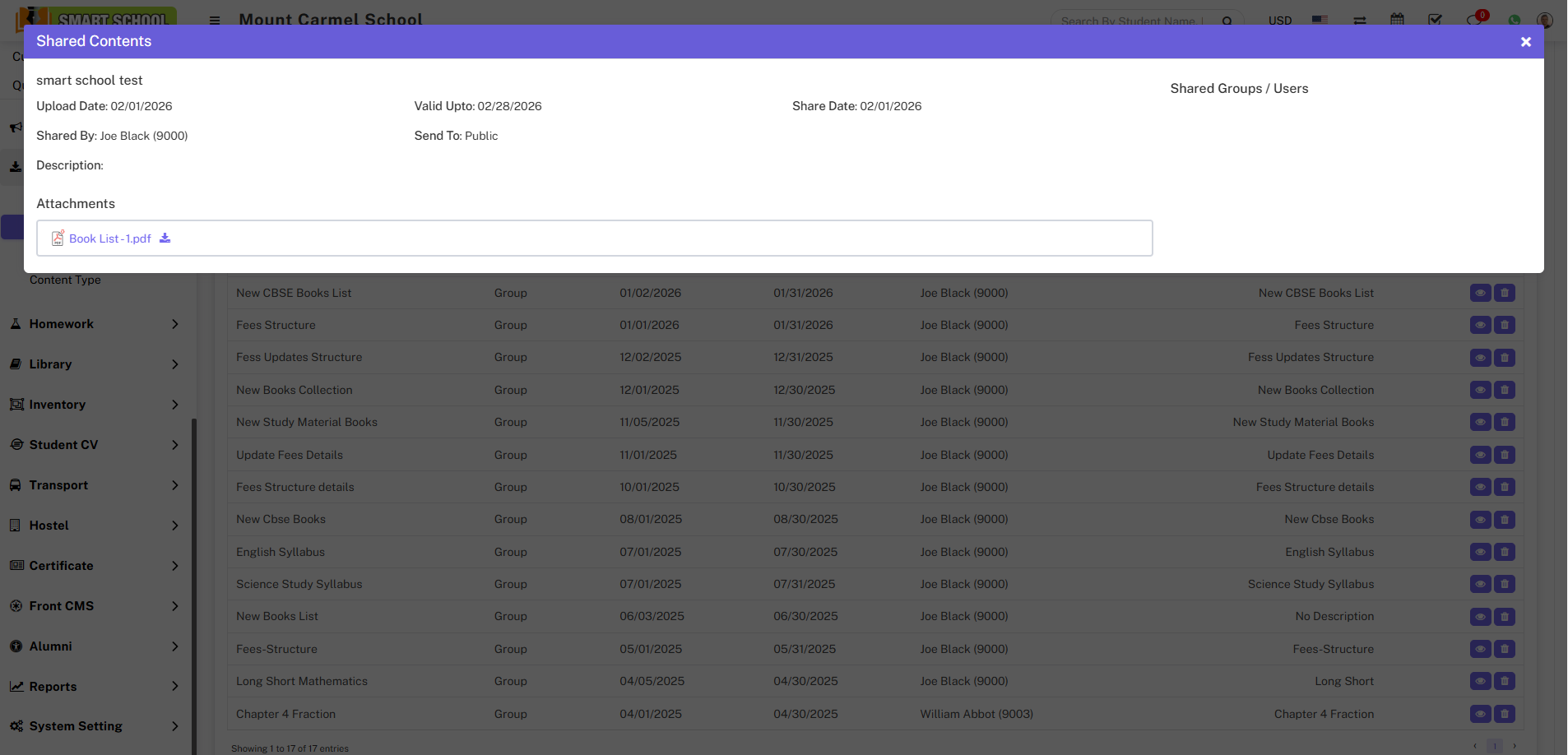Delete the Chapter 4 Fraction entry
The width and height of the screenshot is (1568, 755).
(x=1505, y=715)
